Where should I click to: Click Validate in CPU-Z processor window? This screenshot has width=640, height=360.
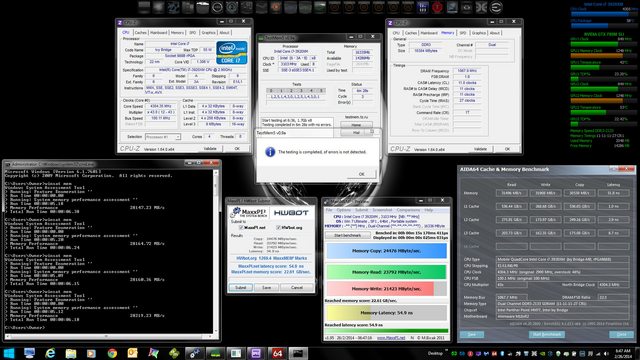click(x=210, y=149)
